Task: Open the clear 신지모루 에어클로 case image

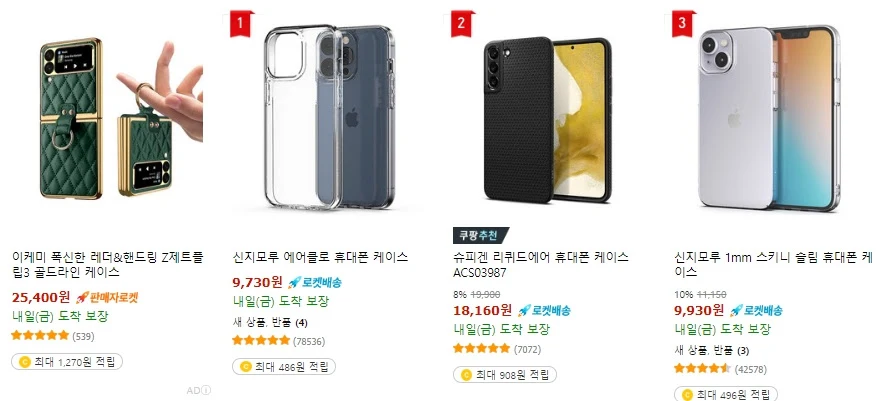Action: pos(328,119)
